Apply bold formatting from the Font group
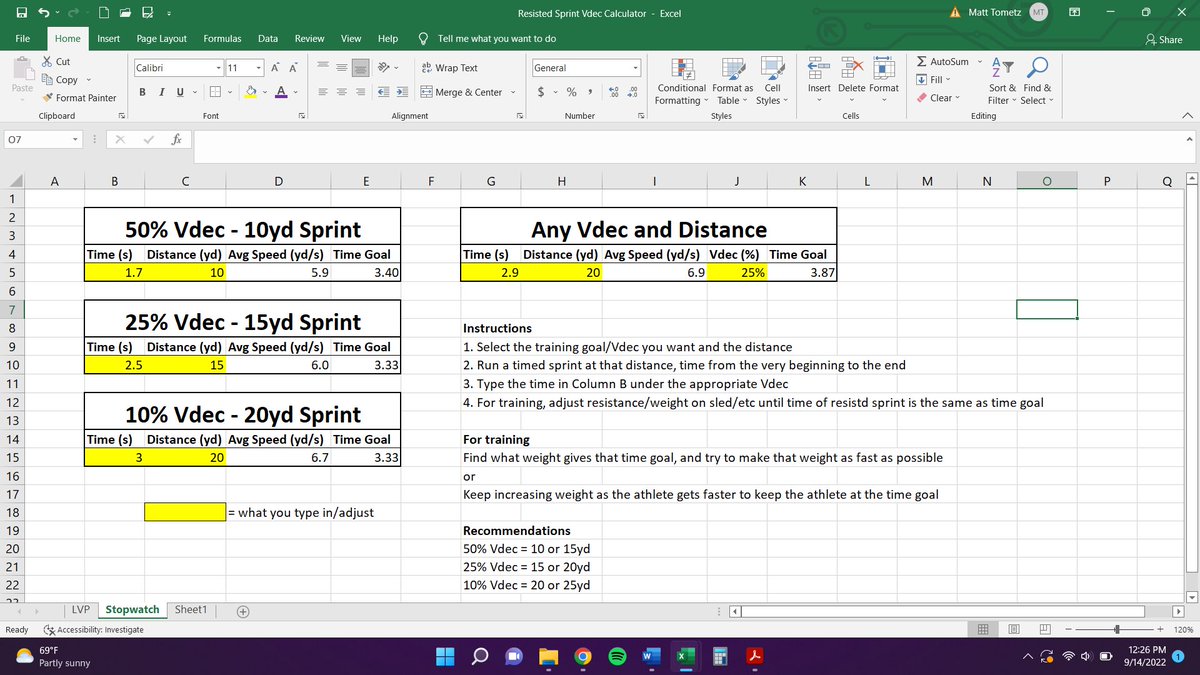Image resolution: width=1200 pixels, height=675 pixels. click(x=141, y=91)
